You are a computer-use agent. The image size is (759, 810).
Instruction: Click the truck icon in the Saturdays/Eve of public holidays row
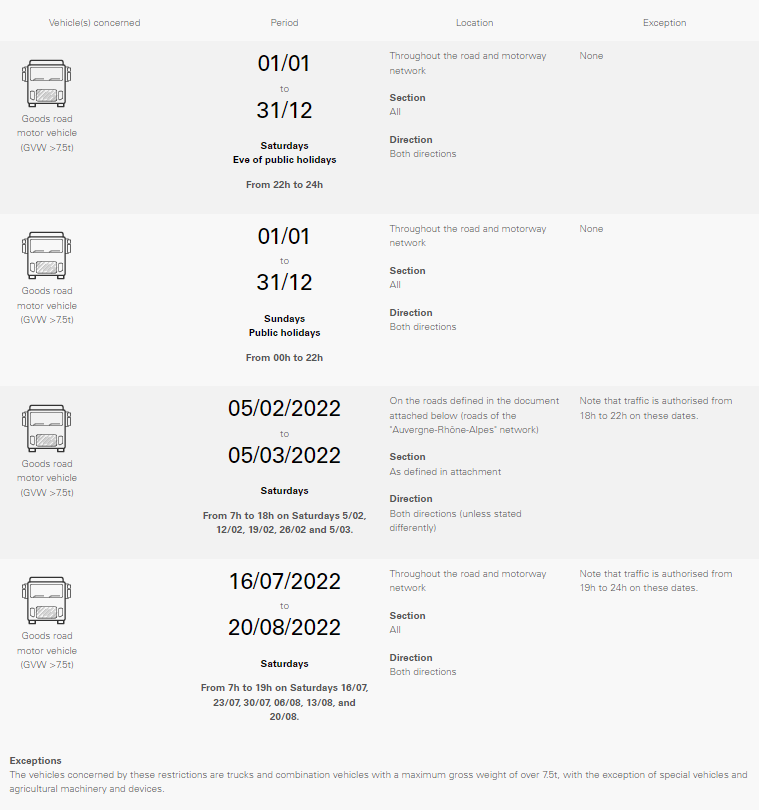click(47, 83)
